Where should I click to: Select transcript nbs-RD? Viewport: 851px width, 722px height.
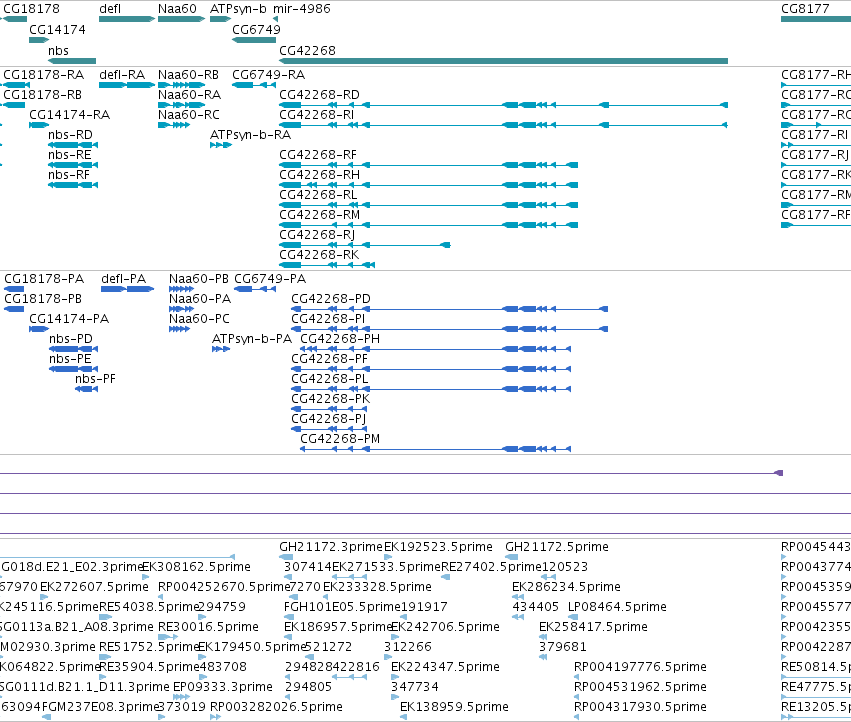click(x=73, y=145)
